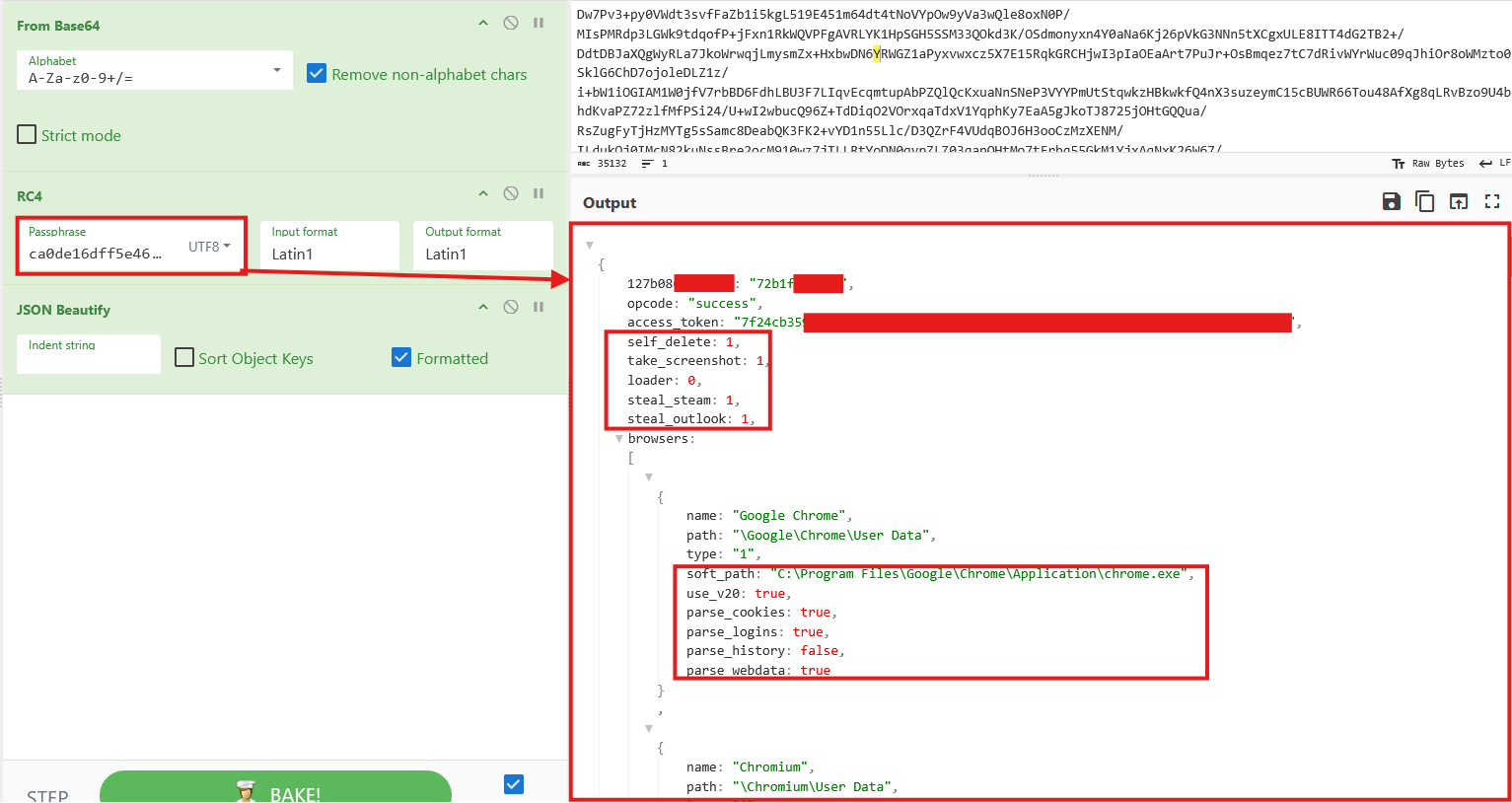
Task: Disable the From Base64 operation
Action: pyautogui.click(x=511, y=23)
